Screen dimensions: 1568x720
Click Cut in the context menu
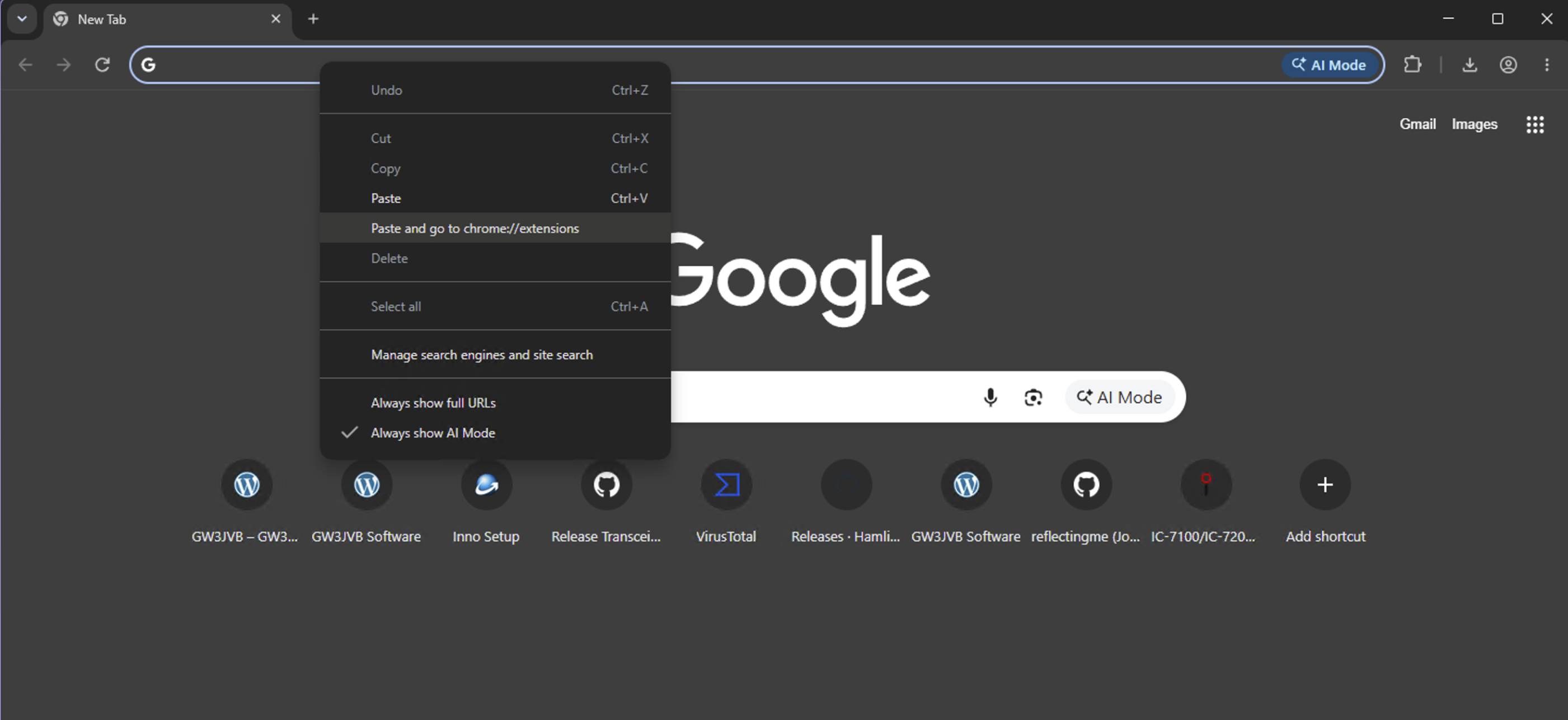495,138
